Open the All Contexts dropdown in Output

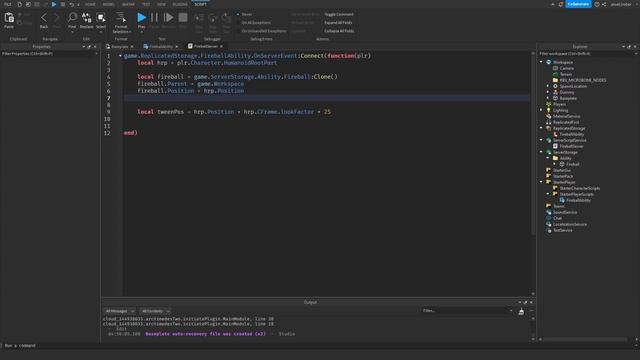pyautogui.click(x=155, y=311)
